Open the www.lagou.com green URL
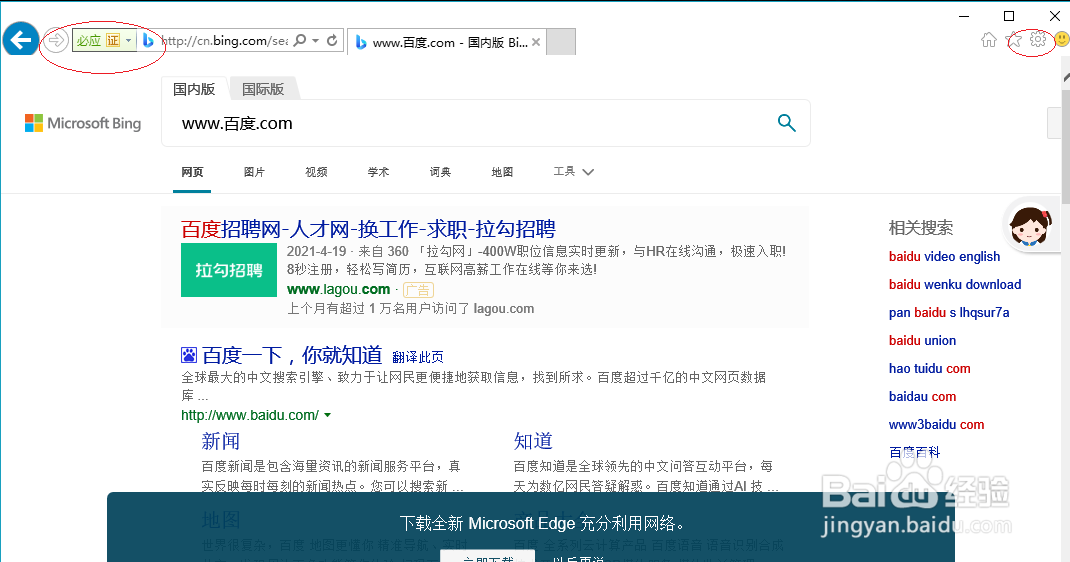 point(338,290)
